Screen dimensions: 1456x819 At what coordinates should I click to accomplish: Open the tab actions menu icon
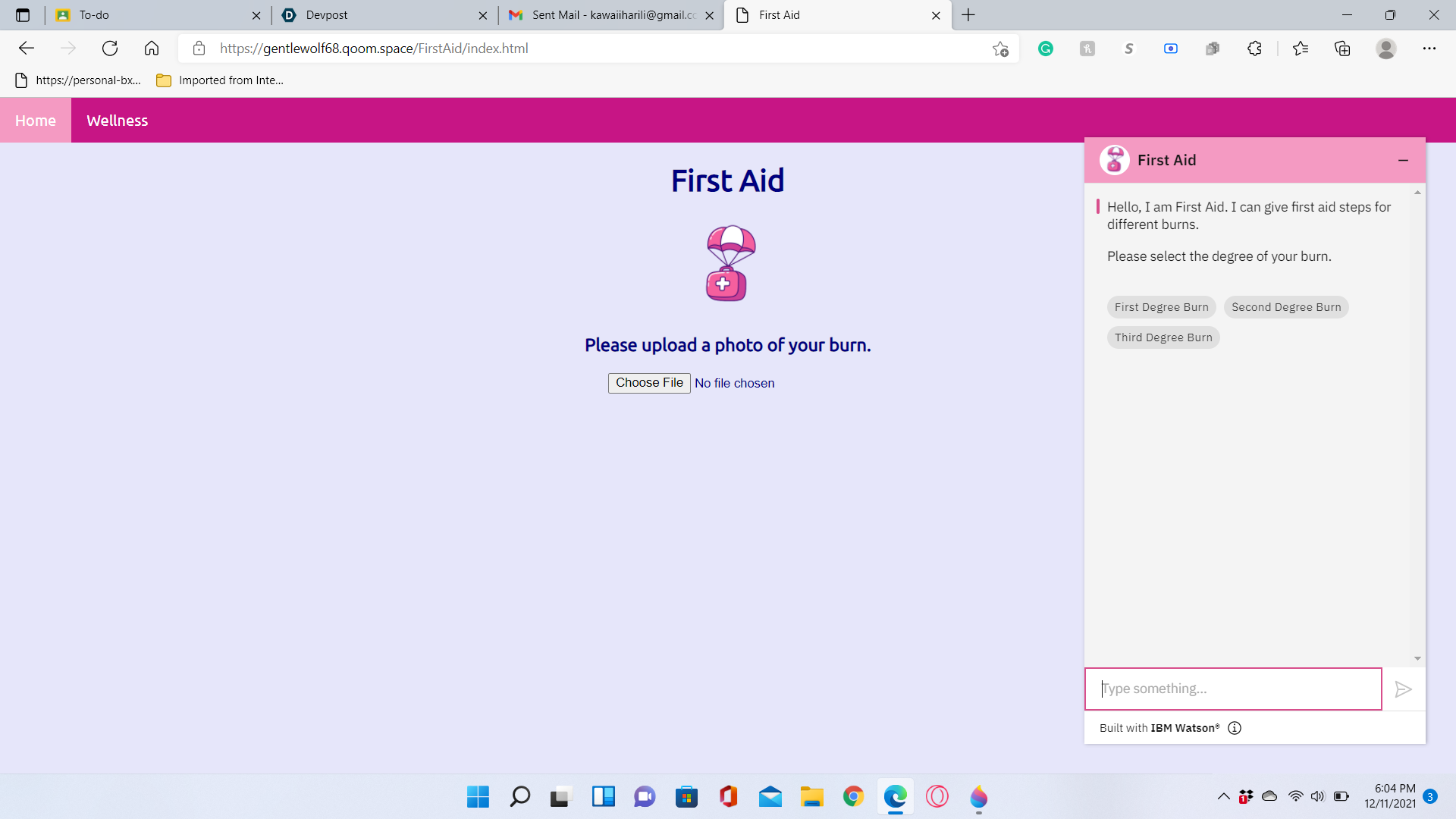point(23,15)
